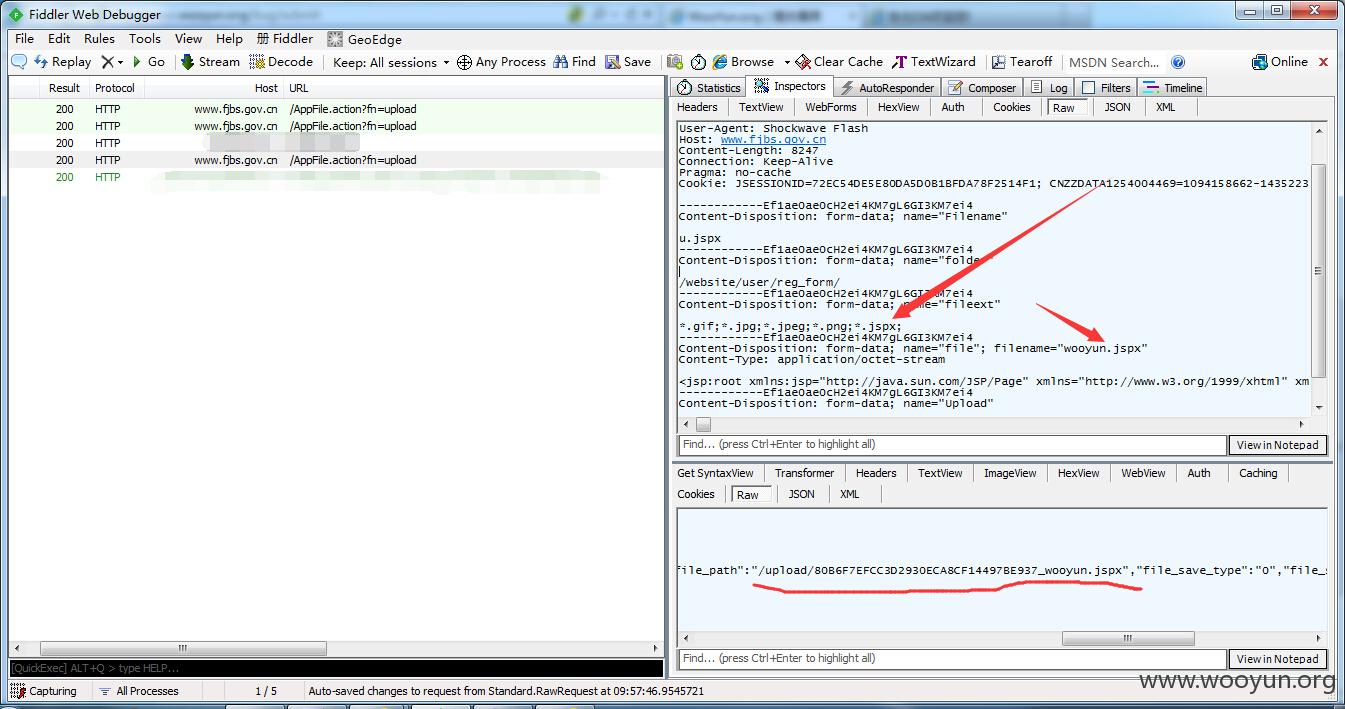Expand the Browse dropdown arrow
The height and width of the screenshot is (709, 1345).
tap(787, 62)
